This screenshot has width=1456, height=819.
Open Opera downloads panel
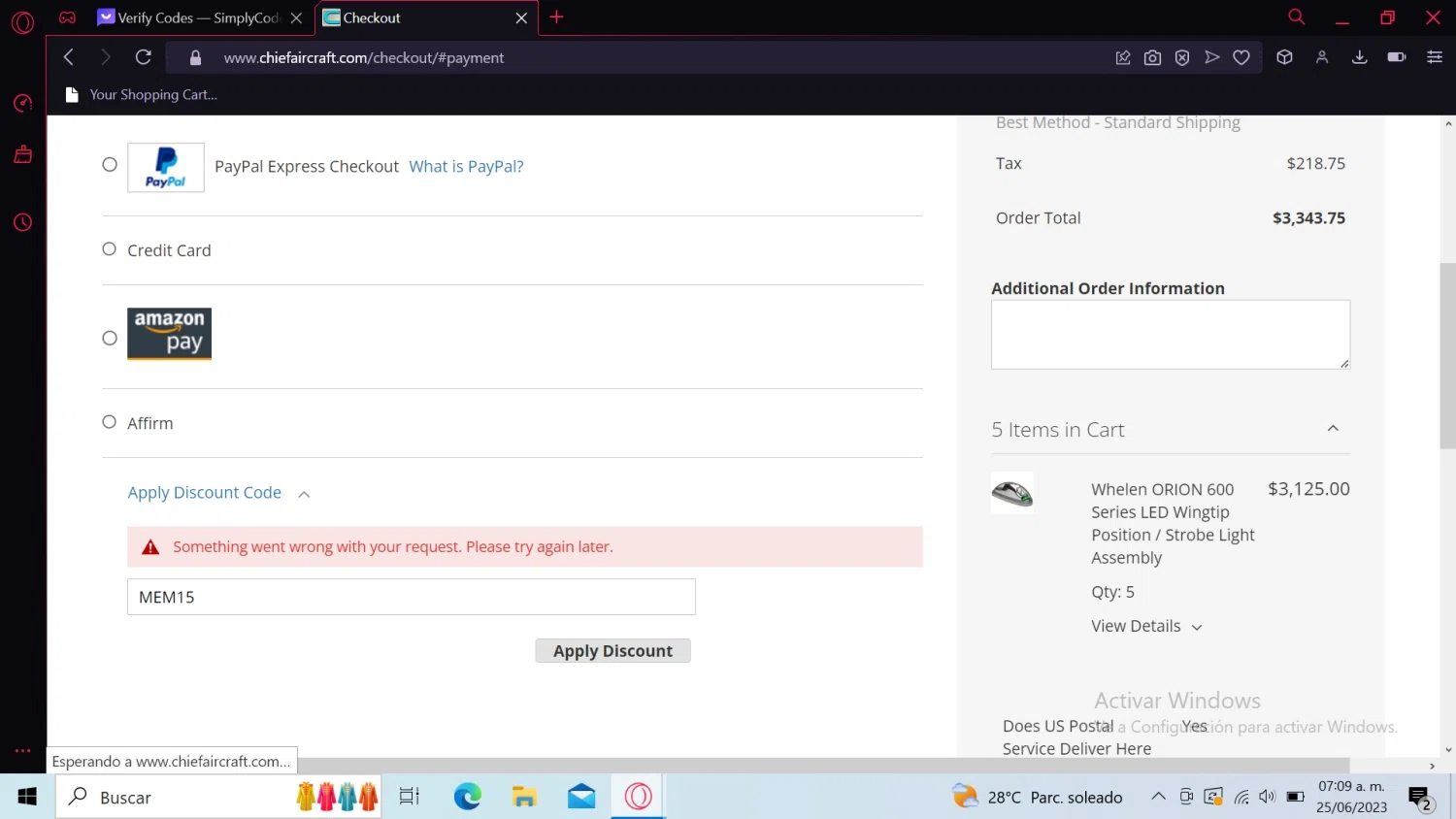pyautogui.click(x=1359, y=57)
